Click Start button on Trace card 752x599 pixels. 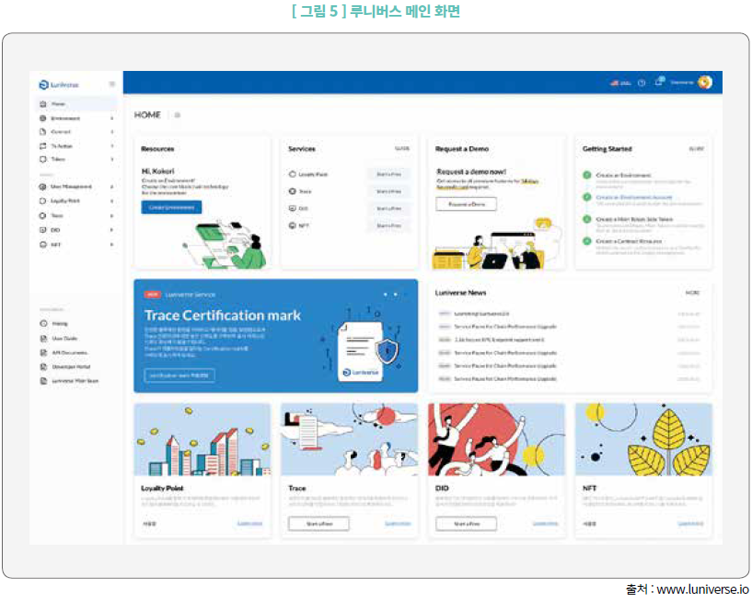(319, 524)
